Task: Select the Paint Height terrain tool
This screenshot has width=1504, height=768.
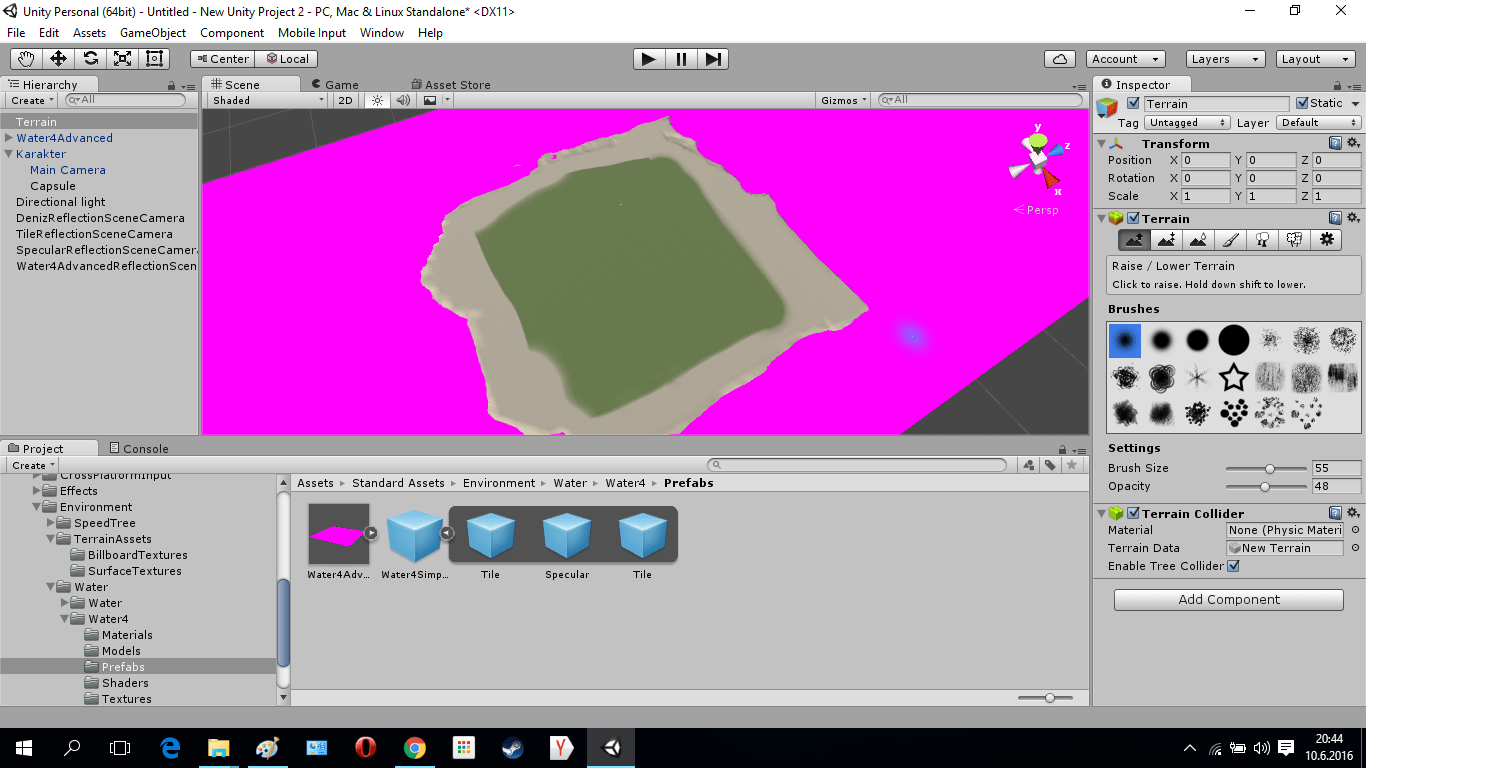Action: (x=1166, y=240)
